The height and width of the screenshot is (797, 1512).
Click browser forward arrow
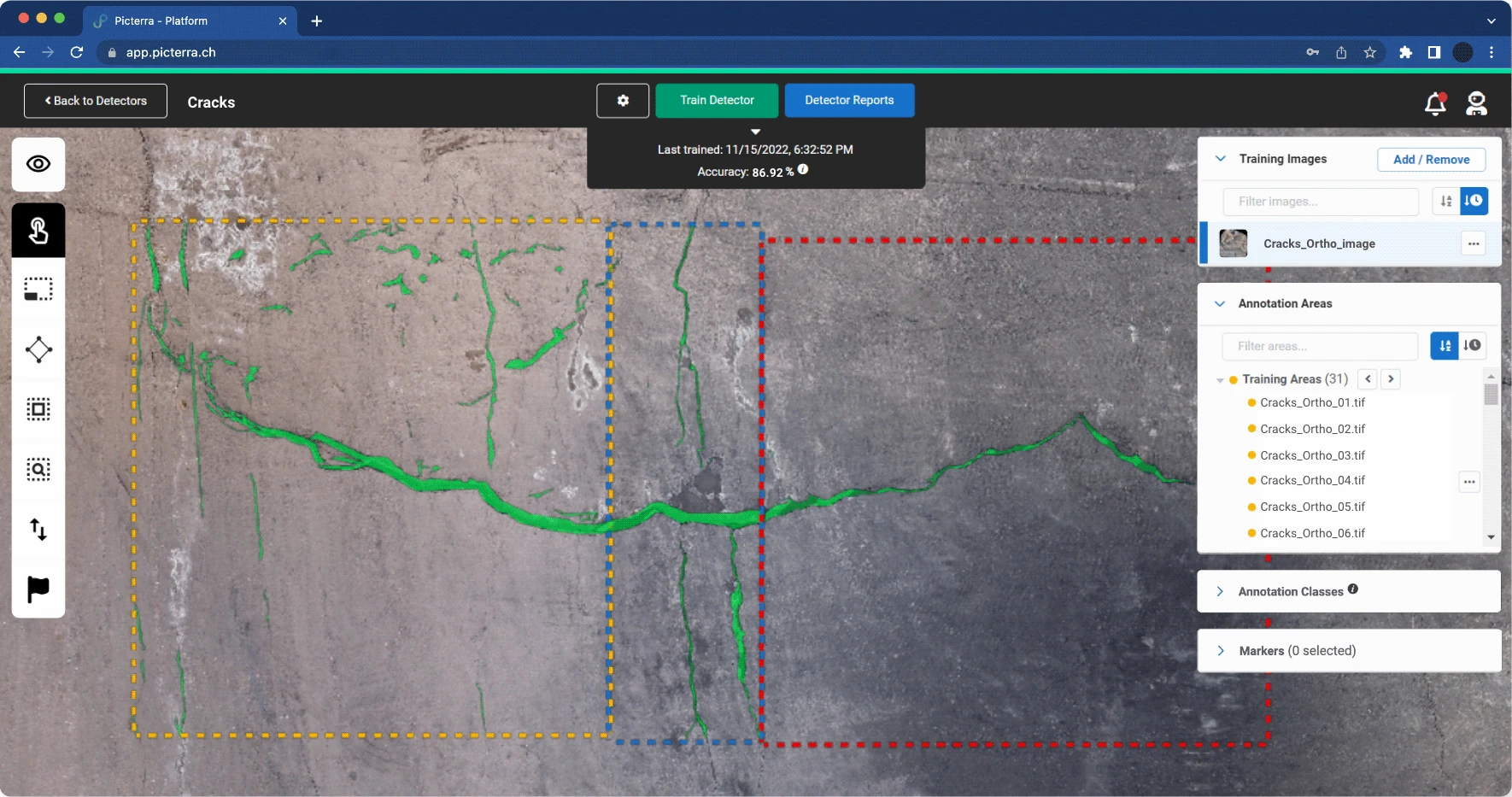48,52
